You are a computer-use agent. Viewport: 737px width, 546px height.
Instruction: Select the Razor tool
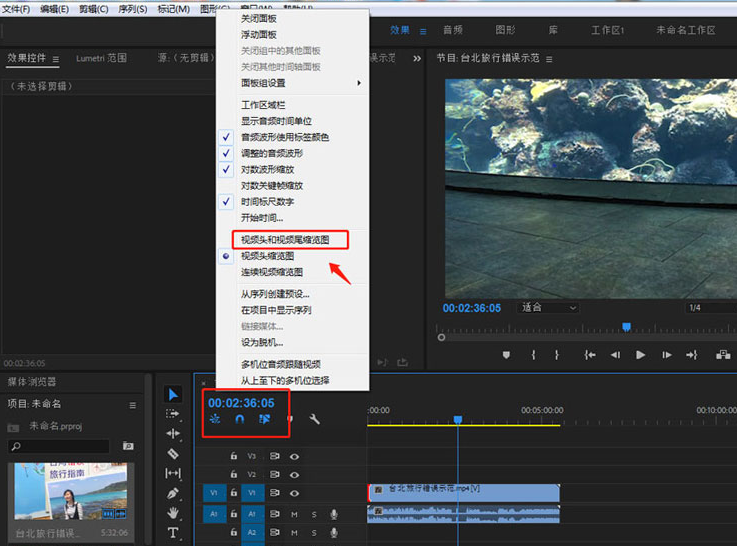point(173,453)
